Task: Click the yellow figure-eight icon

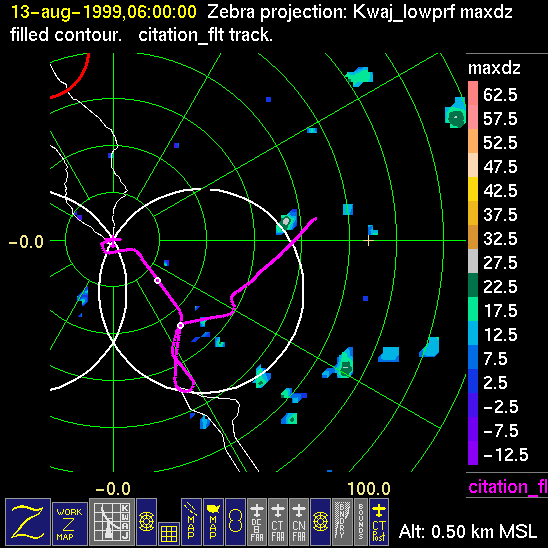Action: click(235, 522)
